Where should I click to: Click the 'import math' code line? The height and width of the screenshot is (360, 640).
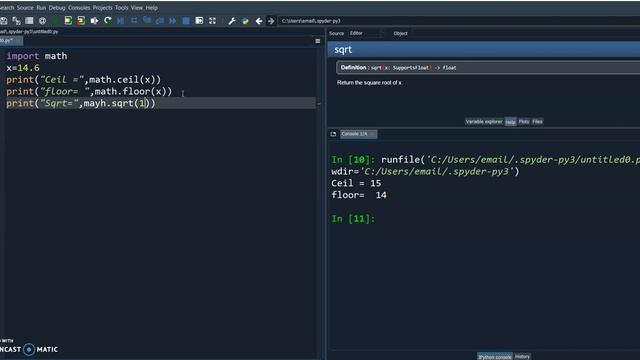click(x=37, y=56)
